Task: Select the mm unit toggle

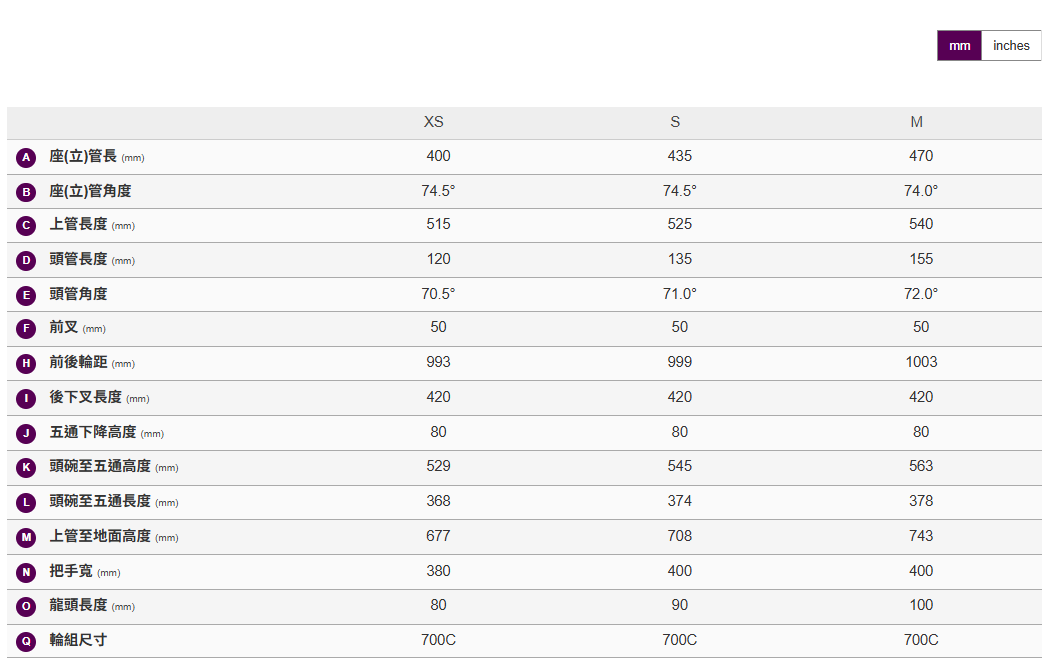Action: tap(959, 46)
